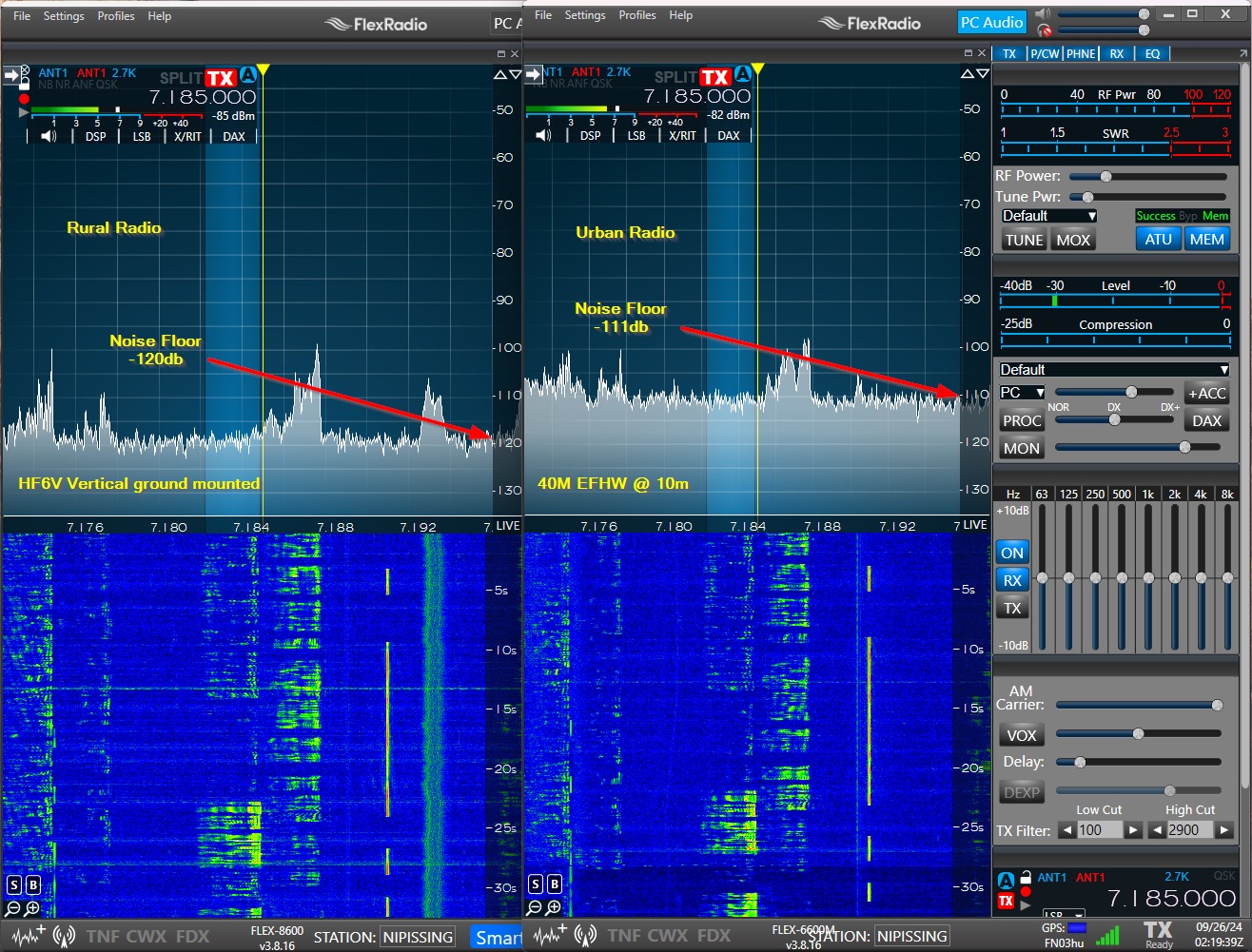Click the main speaker volume icon
1252x952 pixels.
click(x=1044, y=13)
